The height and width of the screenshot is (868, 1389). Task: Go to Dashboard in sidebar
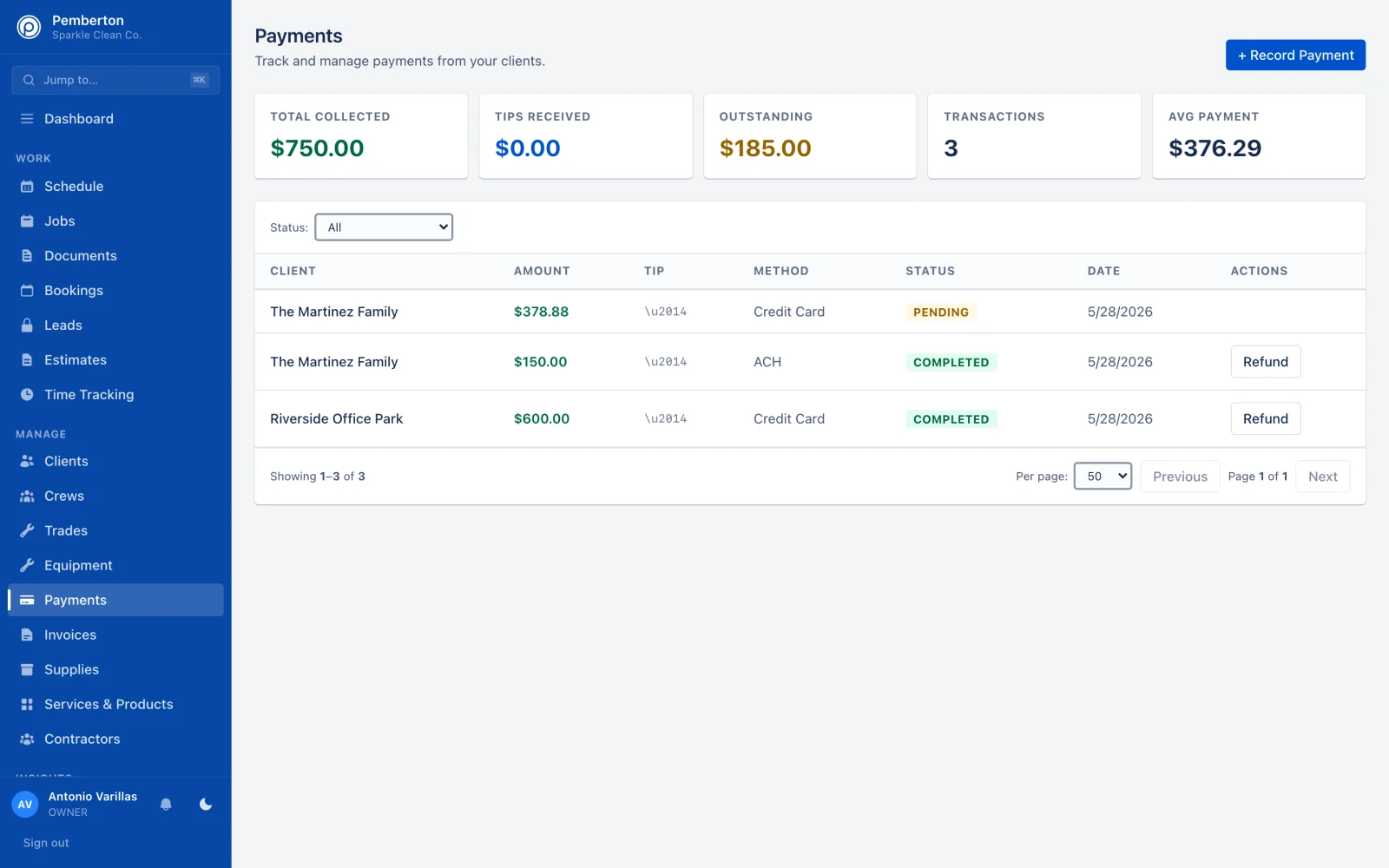(115, 119)
